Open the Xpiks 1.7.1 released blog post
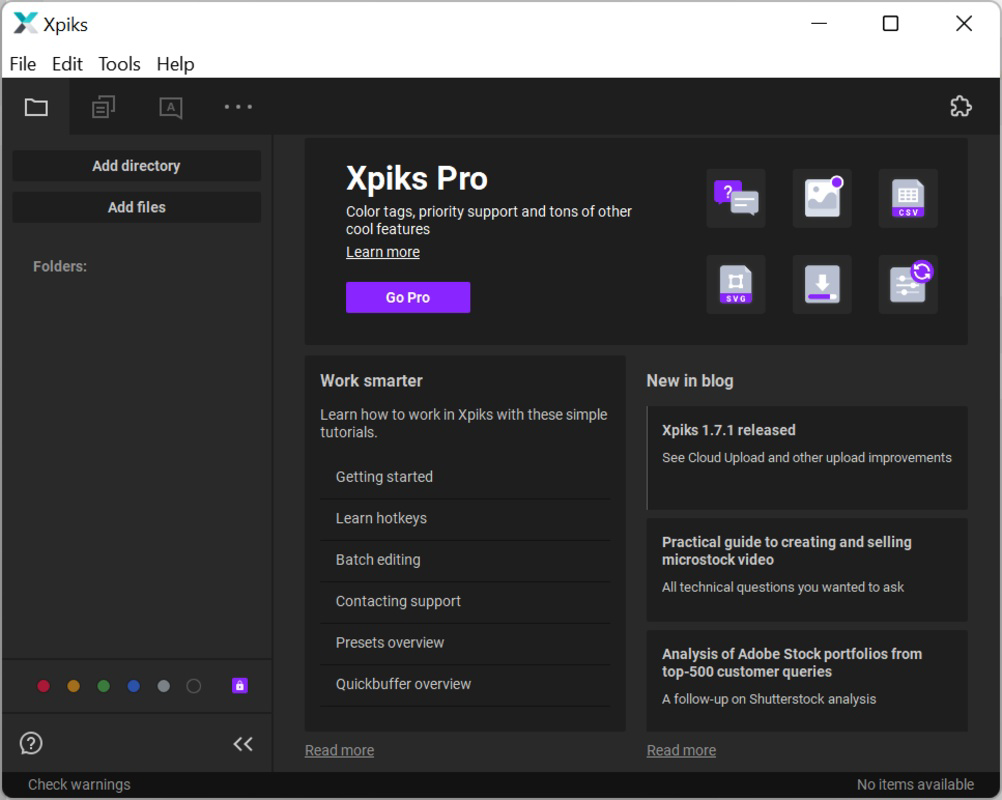 (807, 458)
